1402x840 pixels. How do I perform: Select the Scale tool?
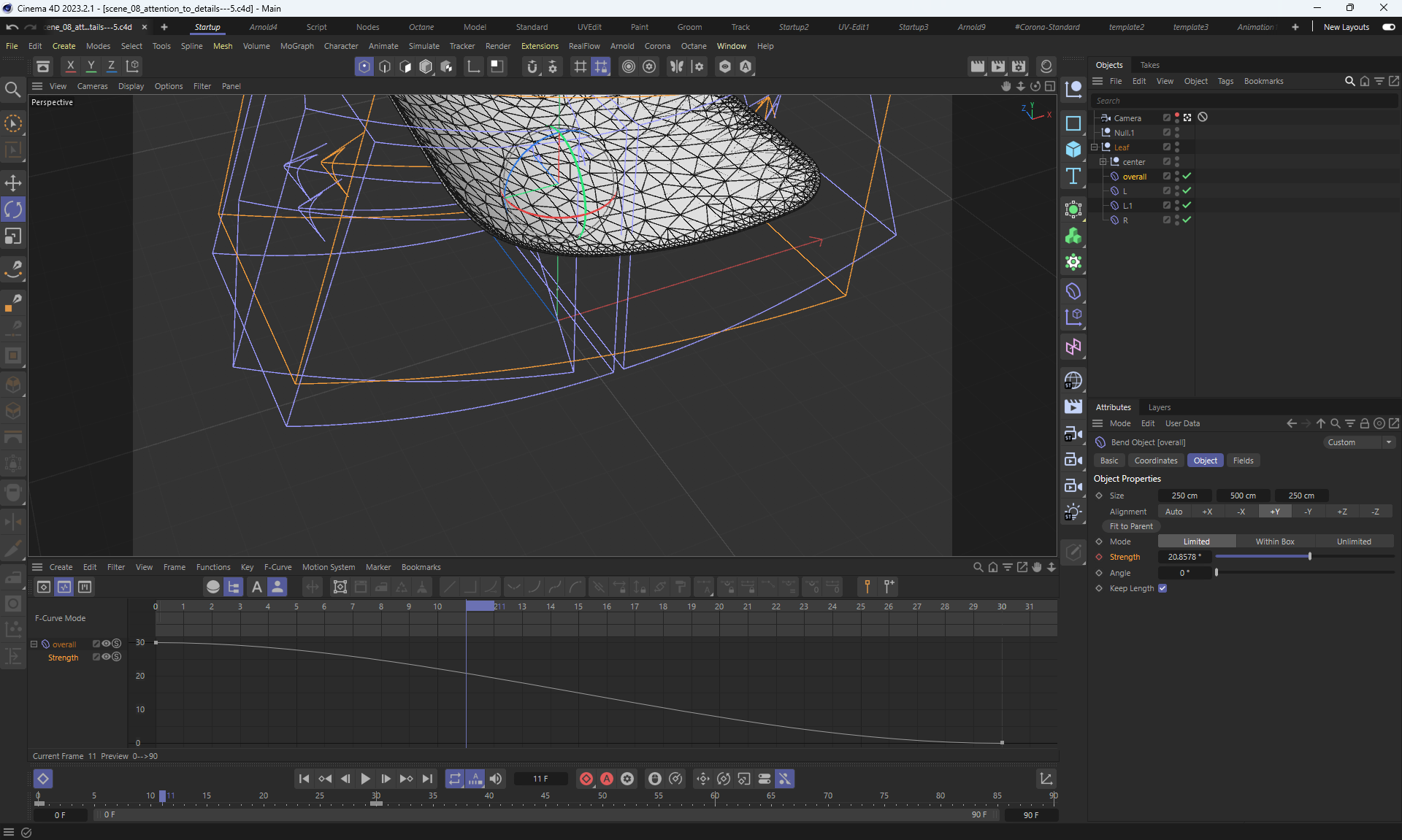pos(13,236)
